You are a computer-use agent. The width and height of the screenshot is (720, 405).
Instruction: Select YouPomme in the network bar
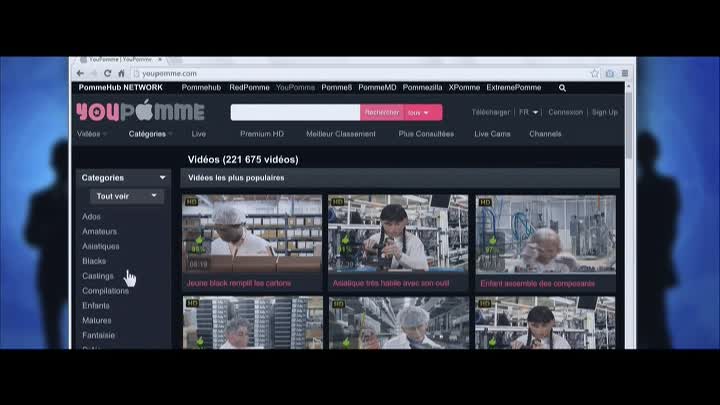[295, 87]
